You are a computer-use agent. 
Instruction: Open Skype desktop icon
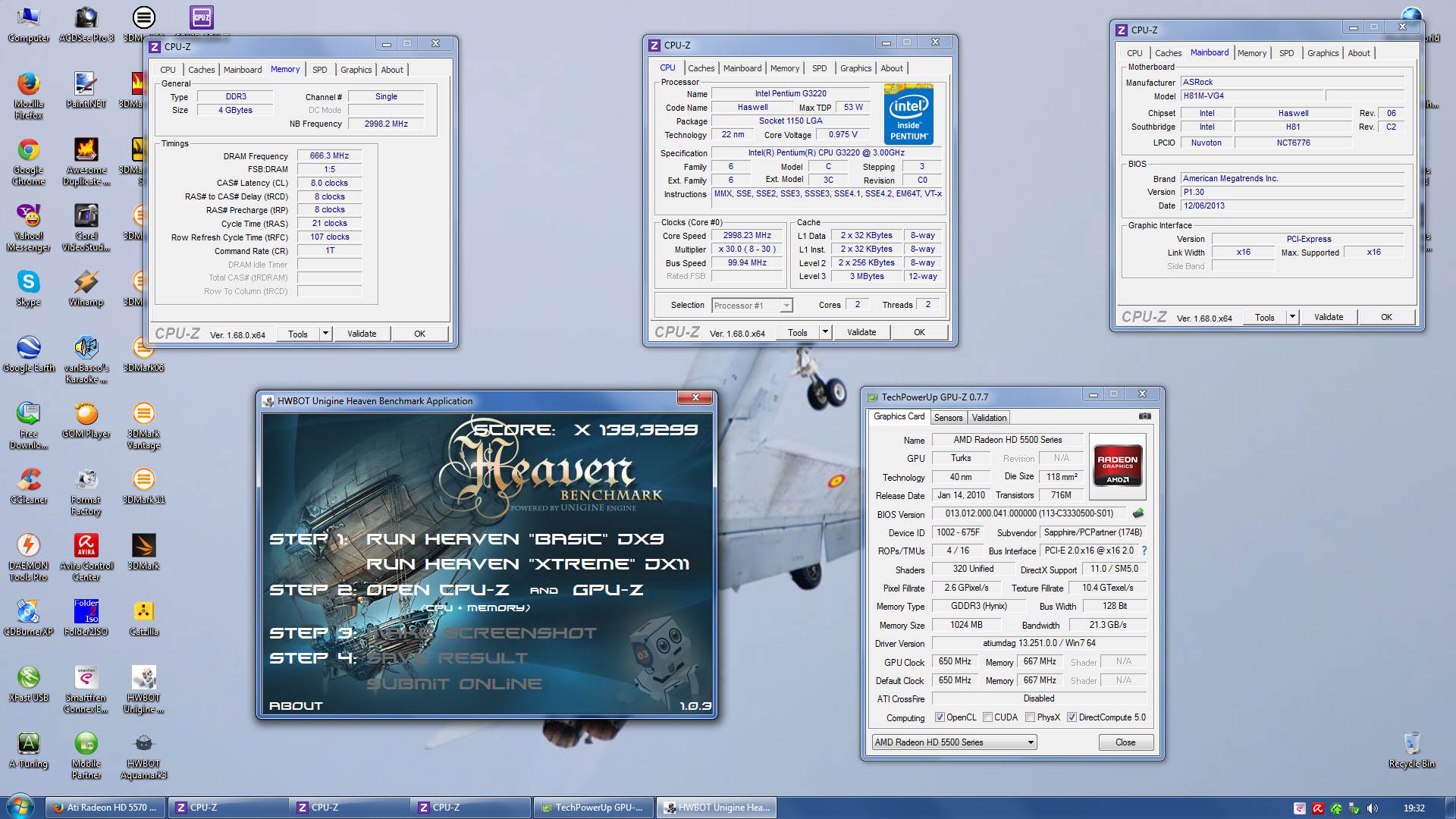28,287
